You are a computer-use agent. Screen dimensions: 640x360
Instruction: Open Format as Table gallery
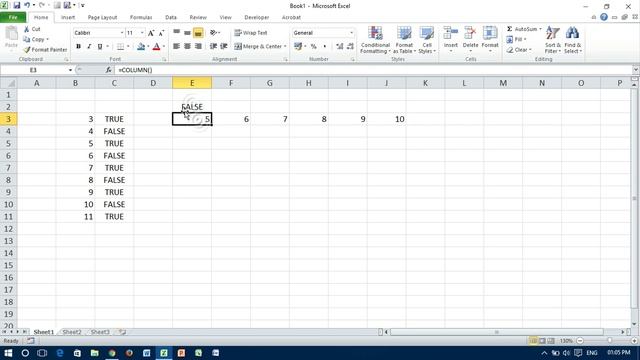(x=404, y=40)
